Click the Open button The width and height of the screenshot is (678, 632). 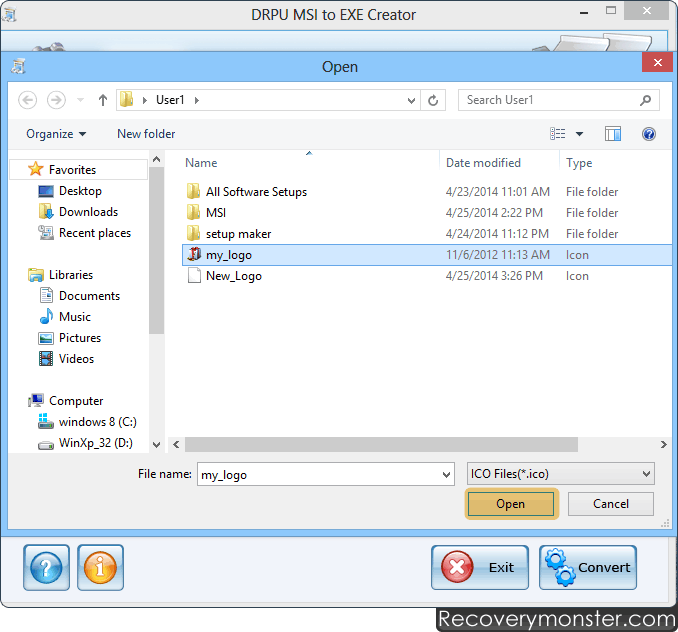(511, 504)
